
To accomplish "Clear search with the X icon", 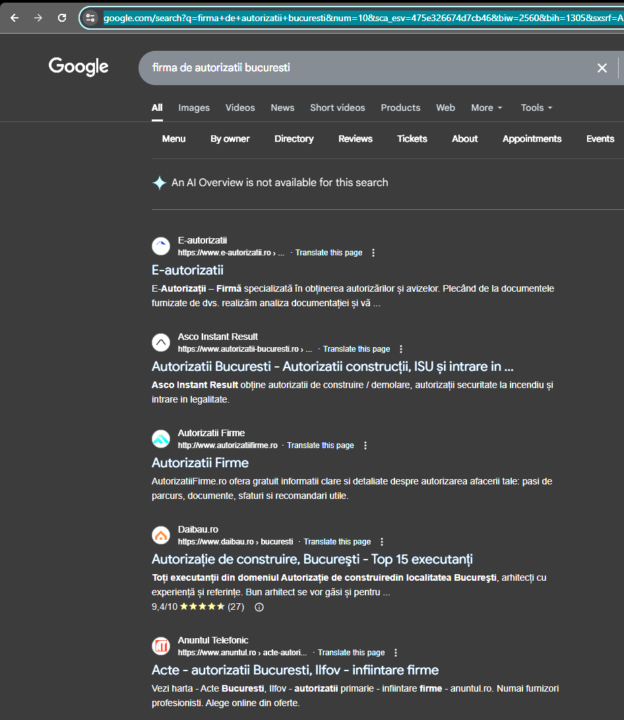I will click(602, 68).
